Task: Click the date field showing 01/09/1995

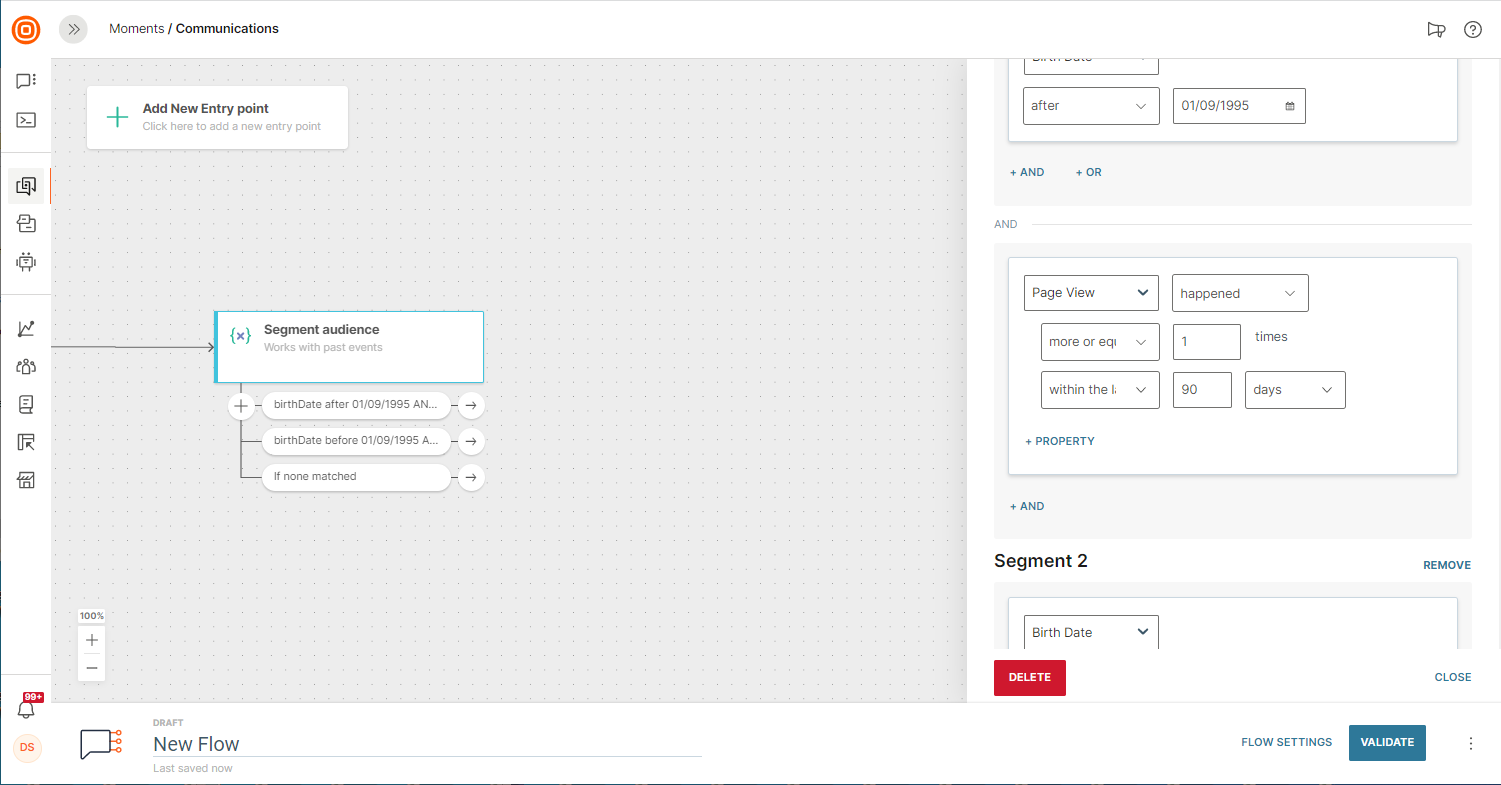Action: [1239, 106]
